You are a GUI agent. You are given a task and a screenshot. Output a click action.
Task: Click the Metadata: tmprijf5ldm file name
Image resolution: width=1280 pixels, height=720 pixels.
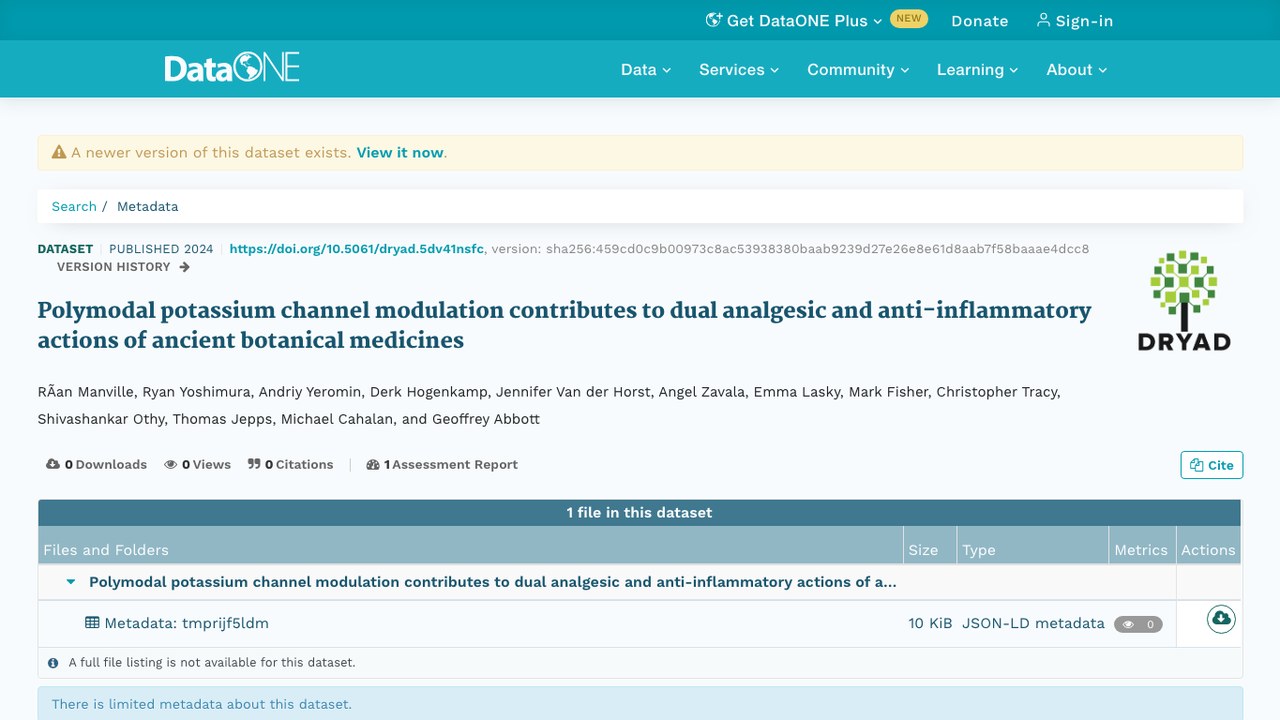point(186,623)
